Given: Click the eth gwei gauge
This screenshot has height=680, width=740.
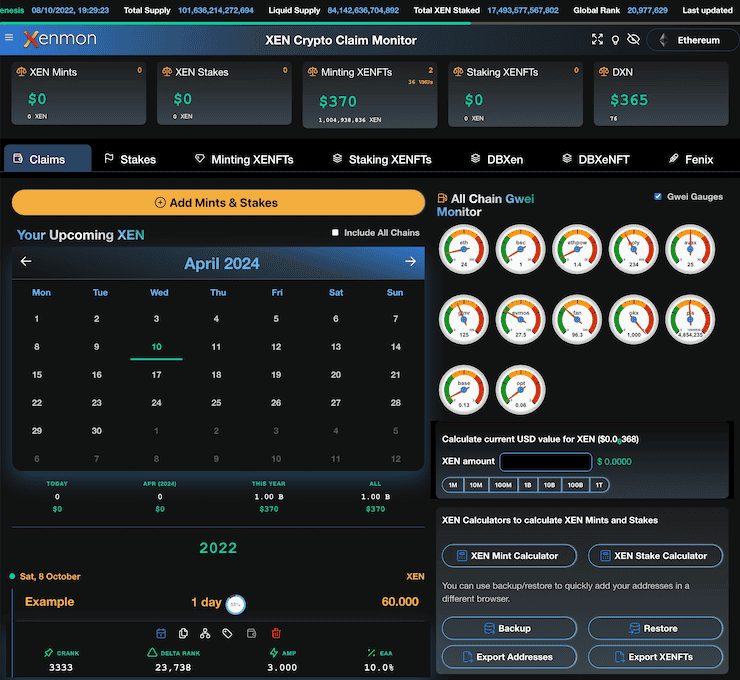Looking at the screenshot, I should pos(463,249).
